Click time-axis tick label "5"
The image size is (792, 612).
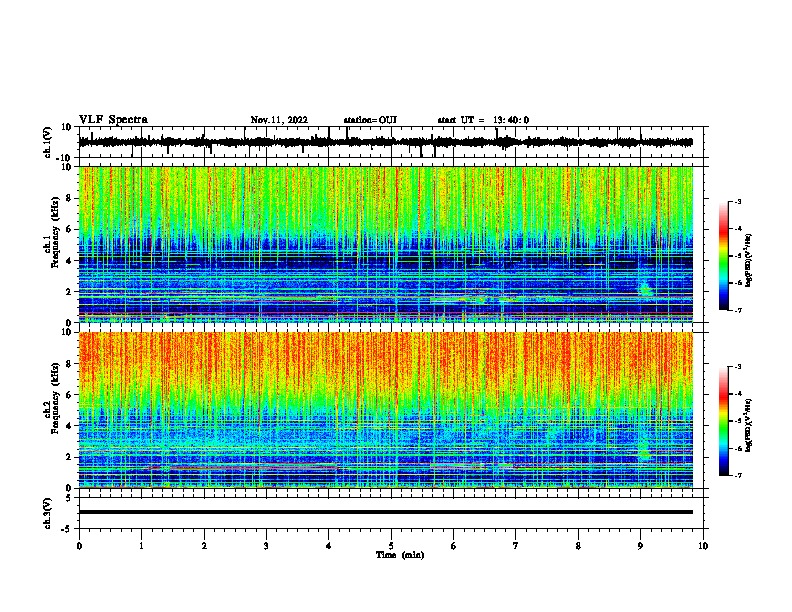(391, 546)
